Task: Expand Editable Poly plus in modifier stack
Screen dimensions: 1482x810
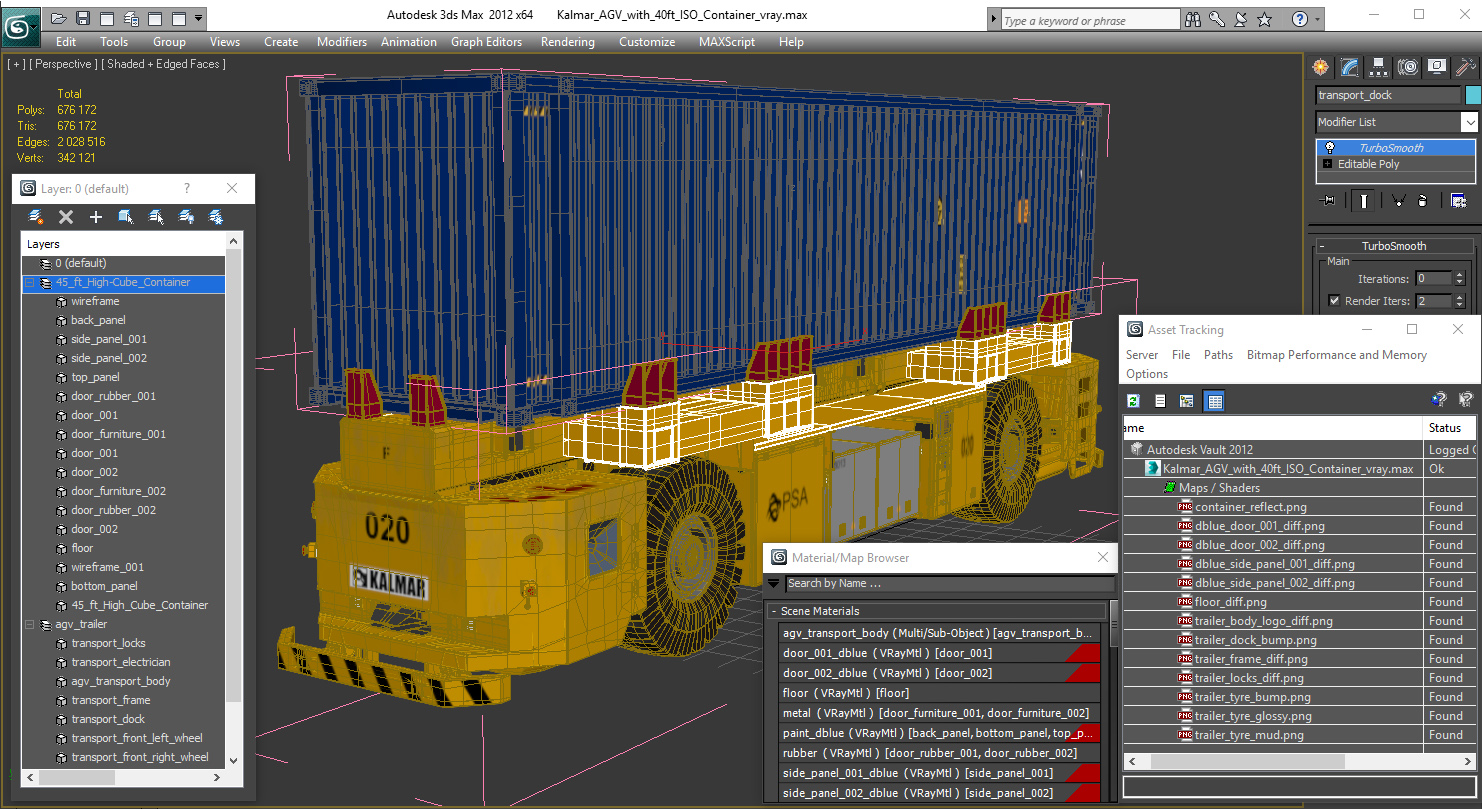Action: [1328, 164]
